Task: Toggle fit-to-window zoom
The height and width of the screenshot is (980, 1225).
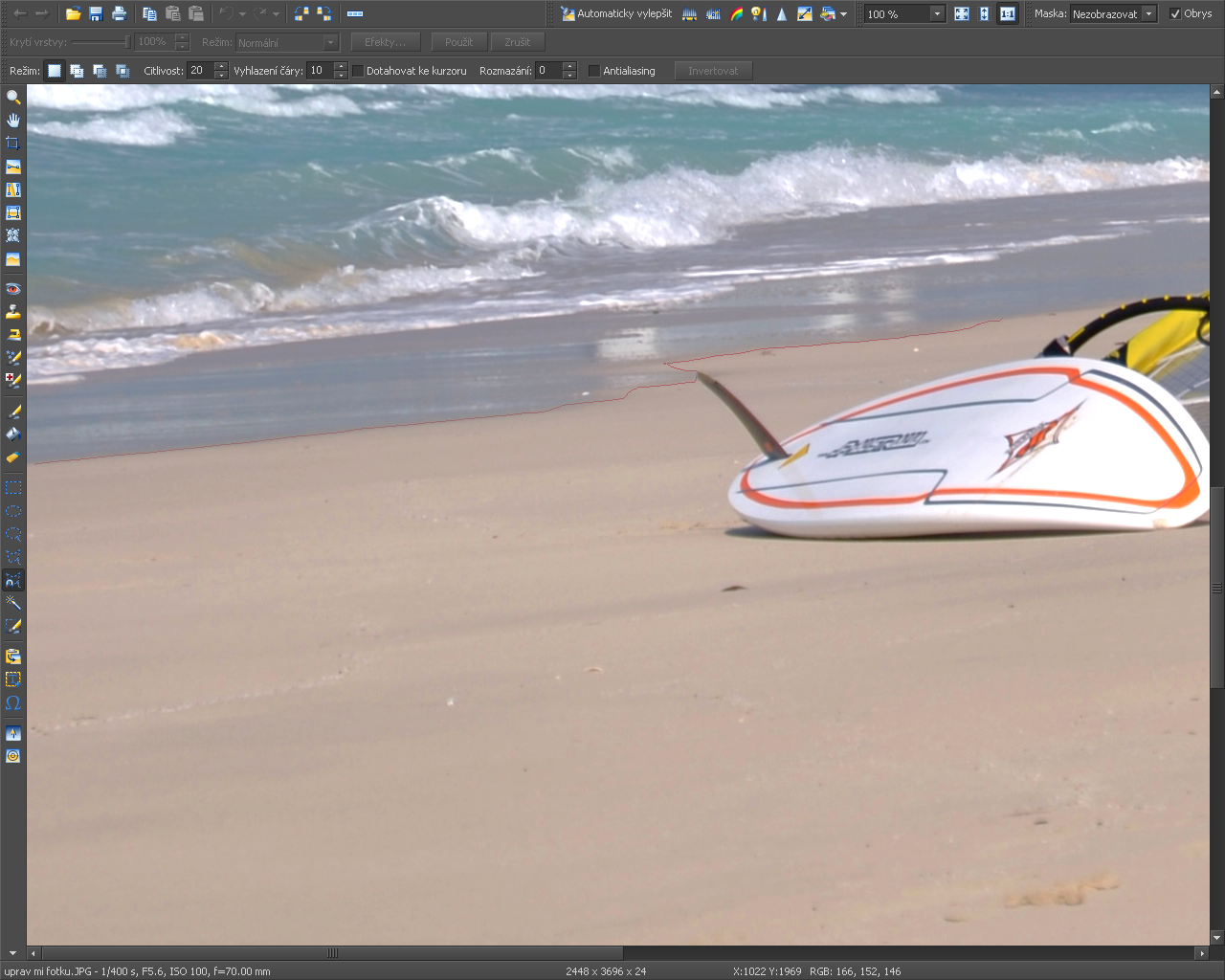Action: pyautogui.click(x=962, y=14)
